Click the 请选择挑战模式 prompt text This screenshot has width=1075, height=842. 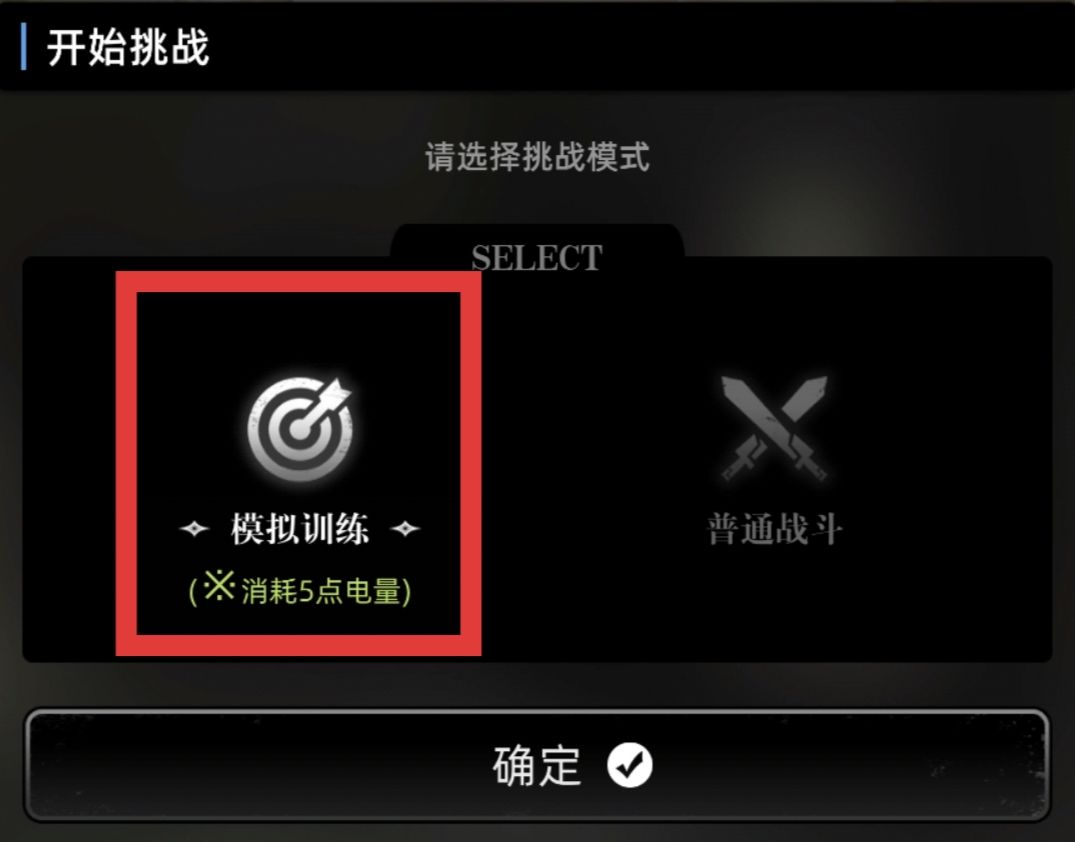[x=537, y=157]
